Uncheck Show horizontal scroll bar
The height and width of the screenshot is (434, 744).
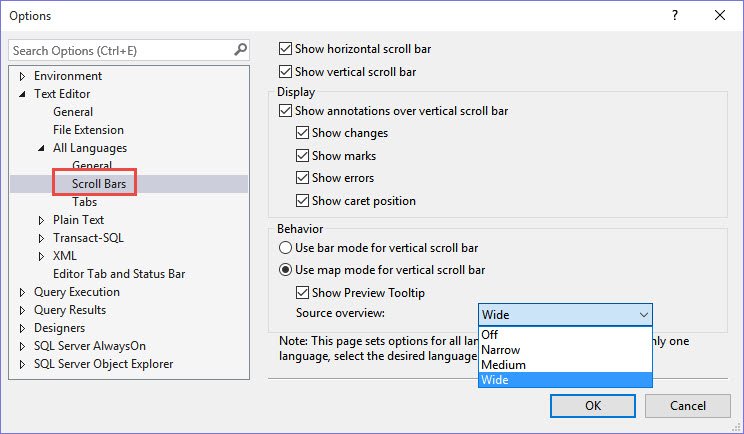click(286, 49)
